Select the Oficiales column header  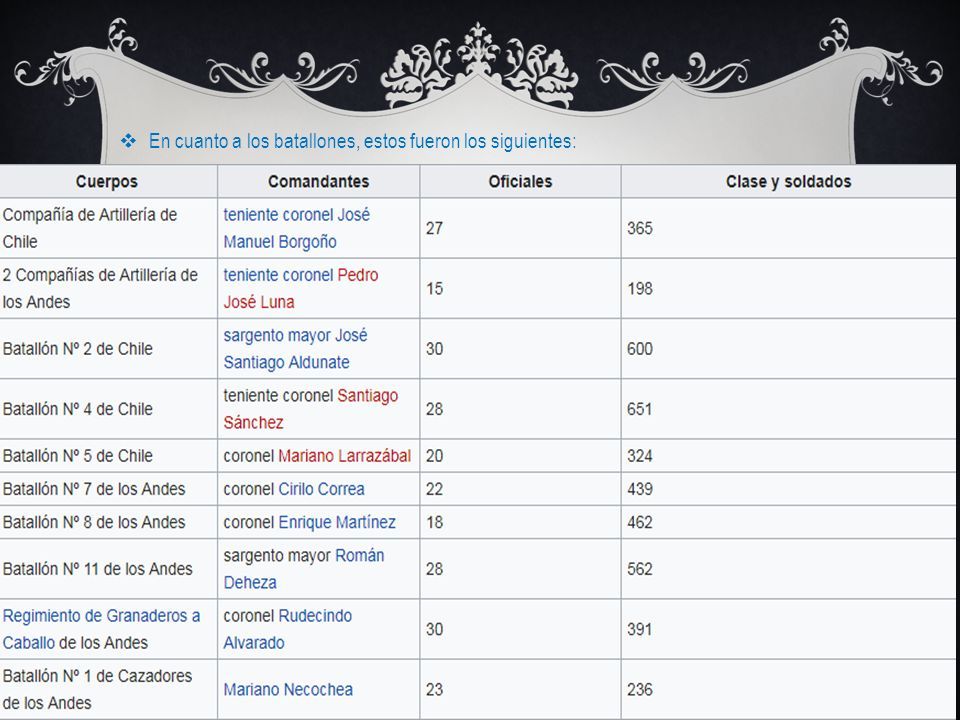[x=520, y=182]
